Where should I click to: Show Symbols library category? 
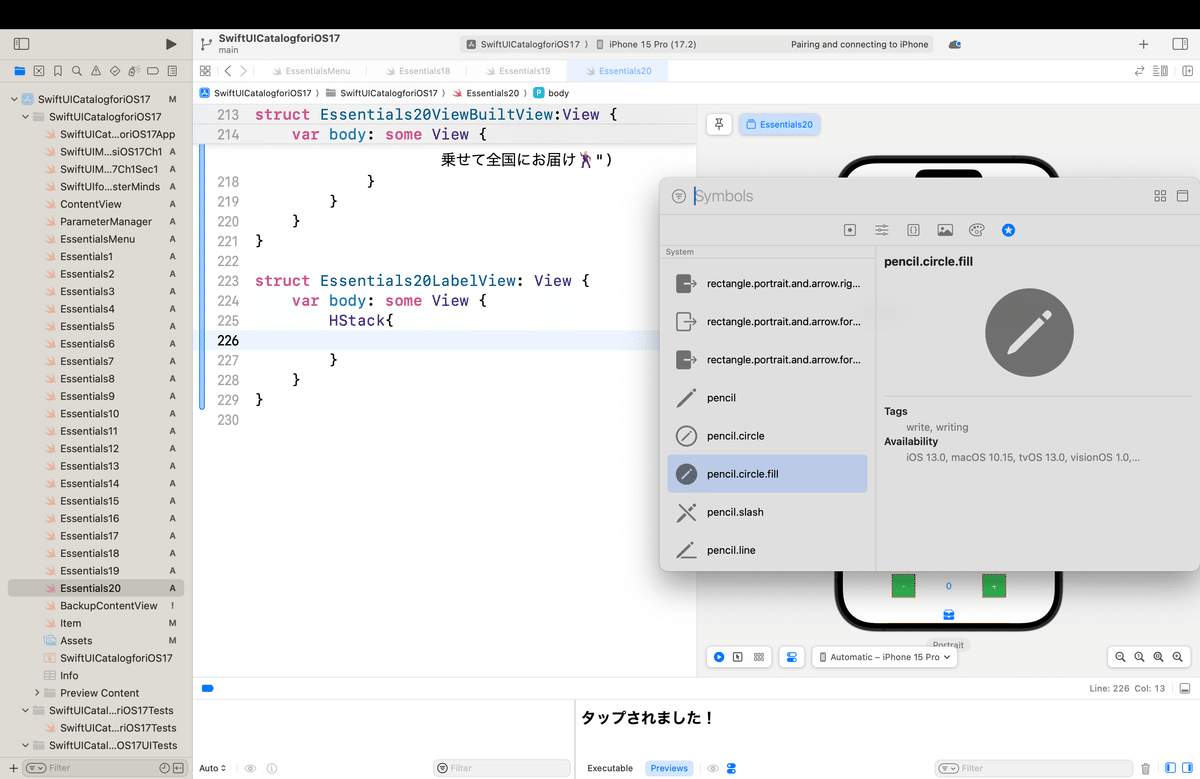point(1009,230)
